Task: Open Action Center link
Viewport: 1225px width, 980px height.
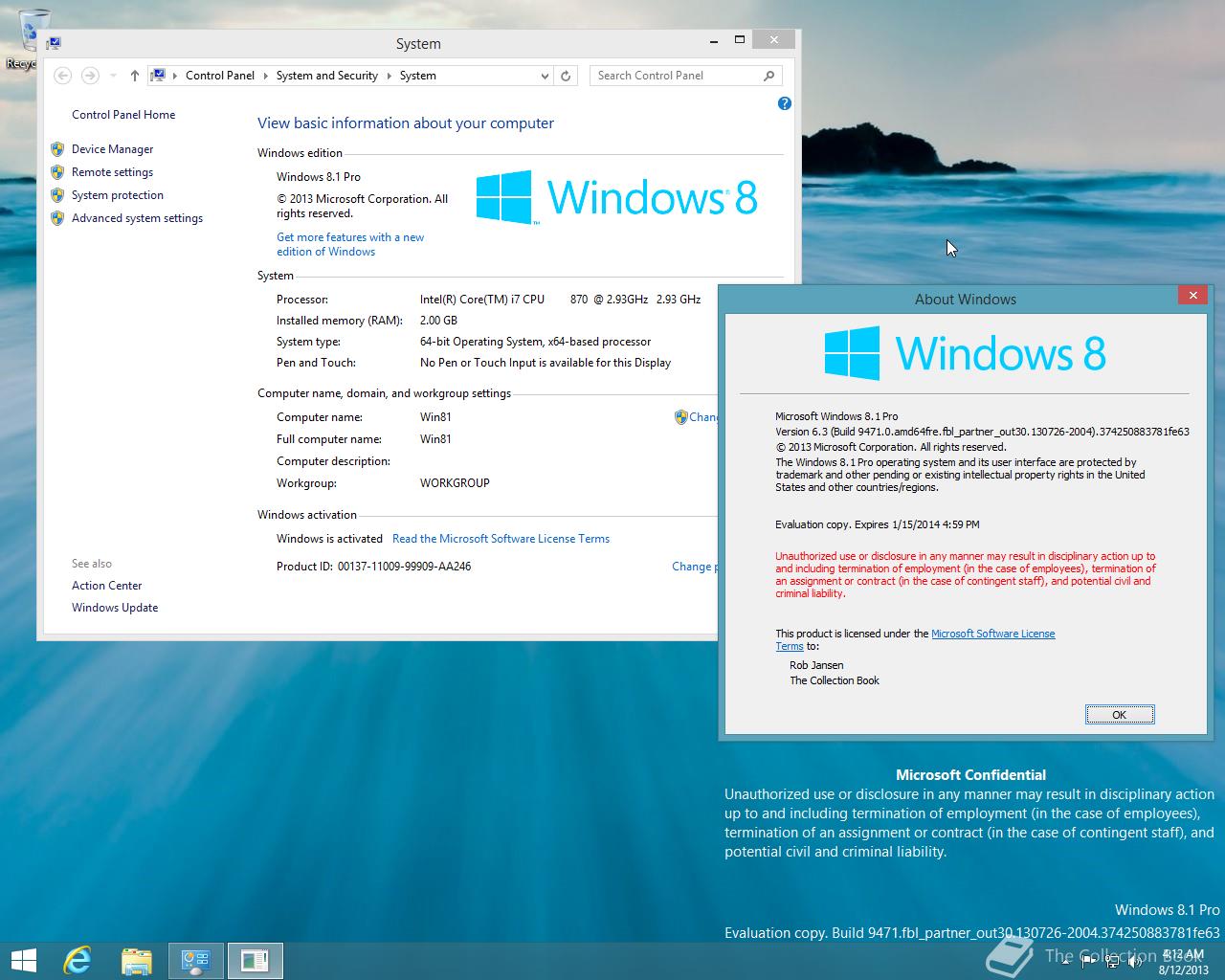Action: pos(106,586)
